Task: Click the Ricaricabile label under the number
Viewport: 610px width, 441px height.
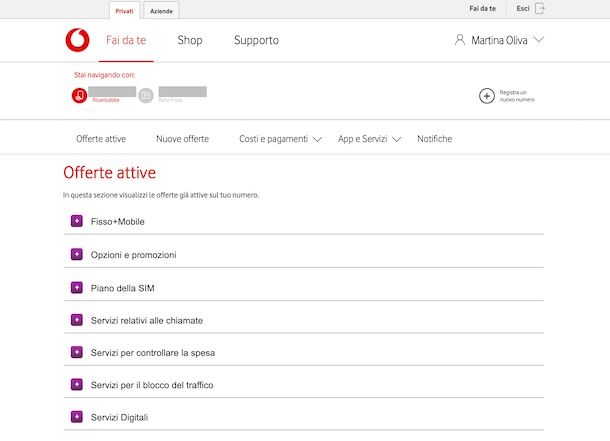Action: 106,100
